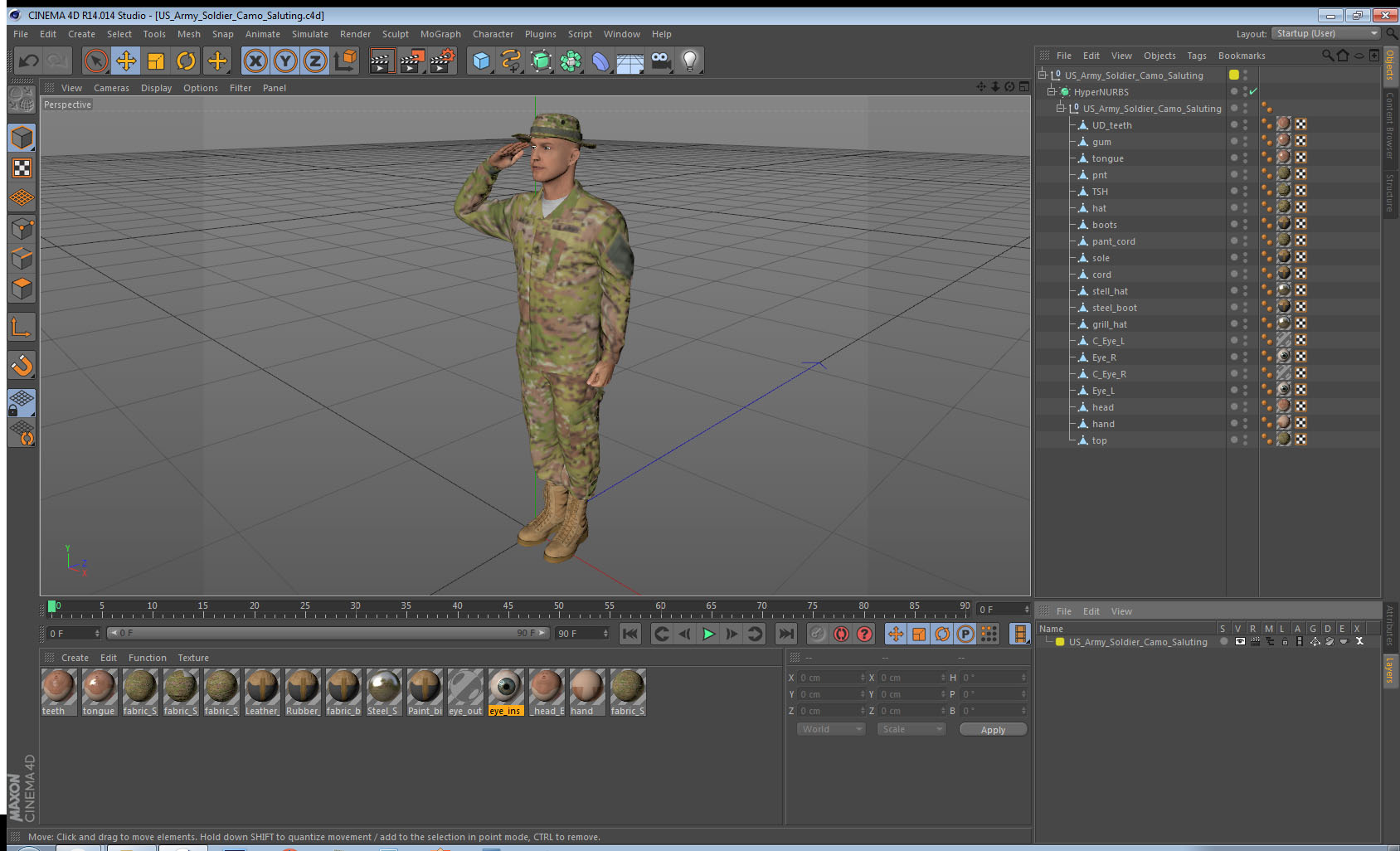Toggle the snapping magnet icon

(22, 365)
